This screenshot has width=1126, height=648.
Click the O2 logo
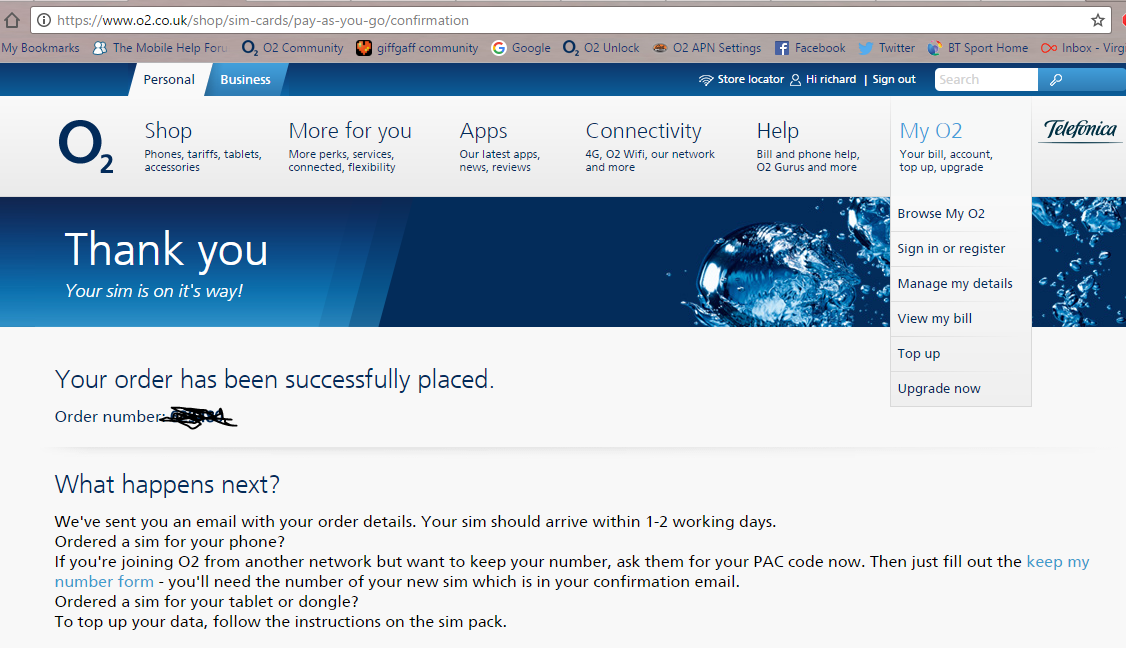tap(85, 145)
